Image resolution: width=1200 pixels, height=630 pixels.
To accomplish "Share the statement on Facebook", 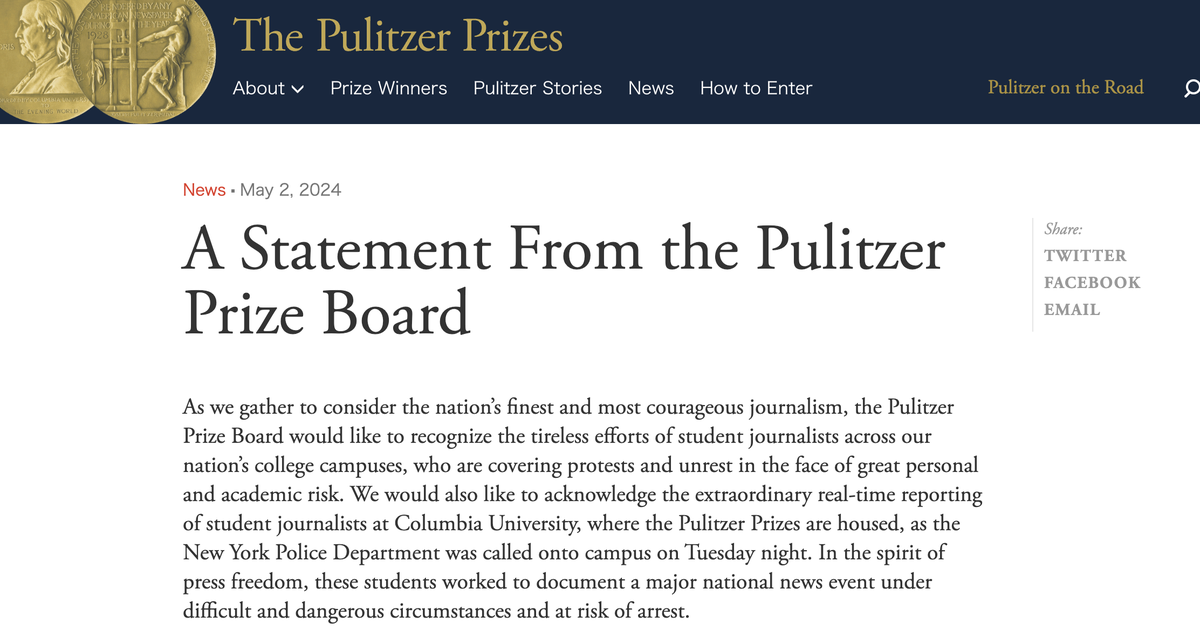I will pyautogui.click(x=1092, y=282).
